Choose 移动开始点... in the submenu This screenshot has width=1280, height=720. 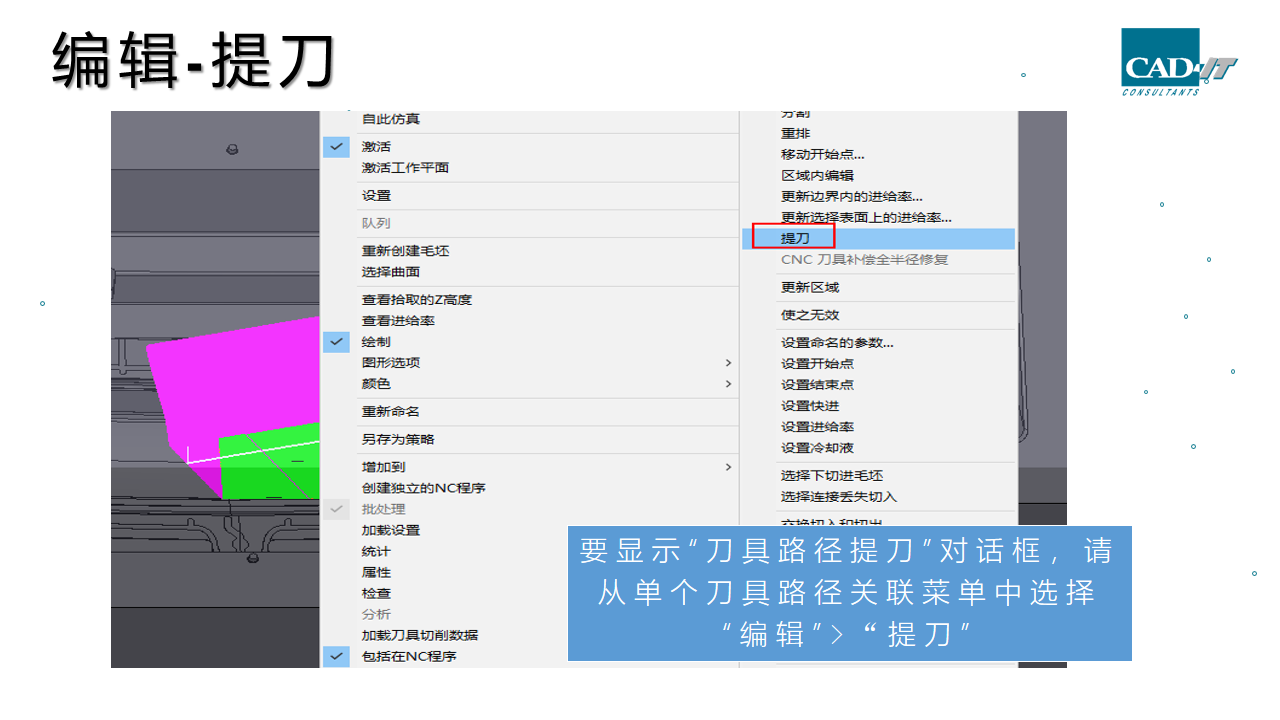click(823, 155)
